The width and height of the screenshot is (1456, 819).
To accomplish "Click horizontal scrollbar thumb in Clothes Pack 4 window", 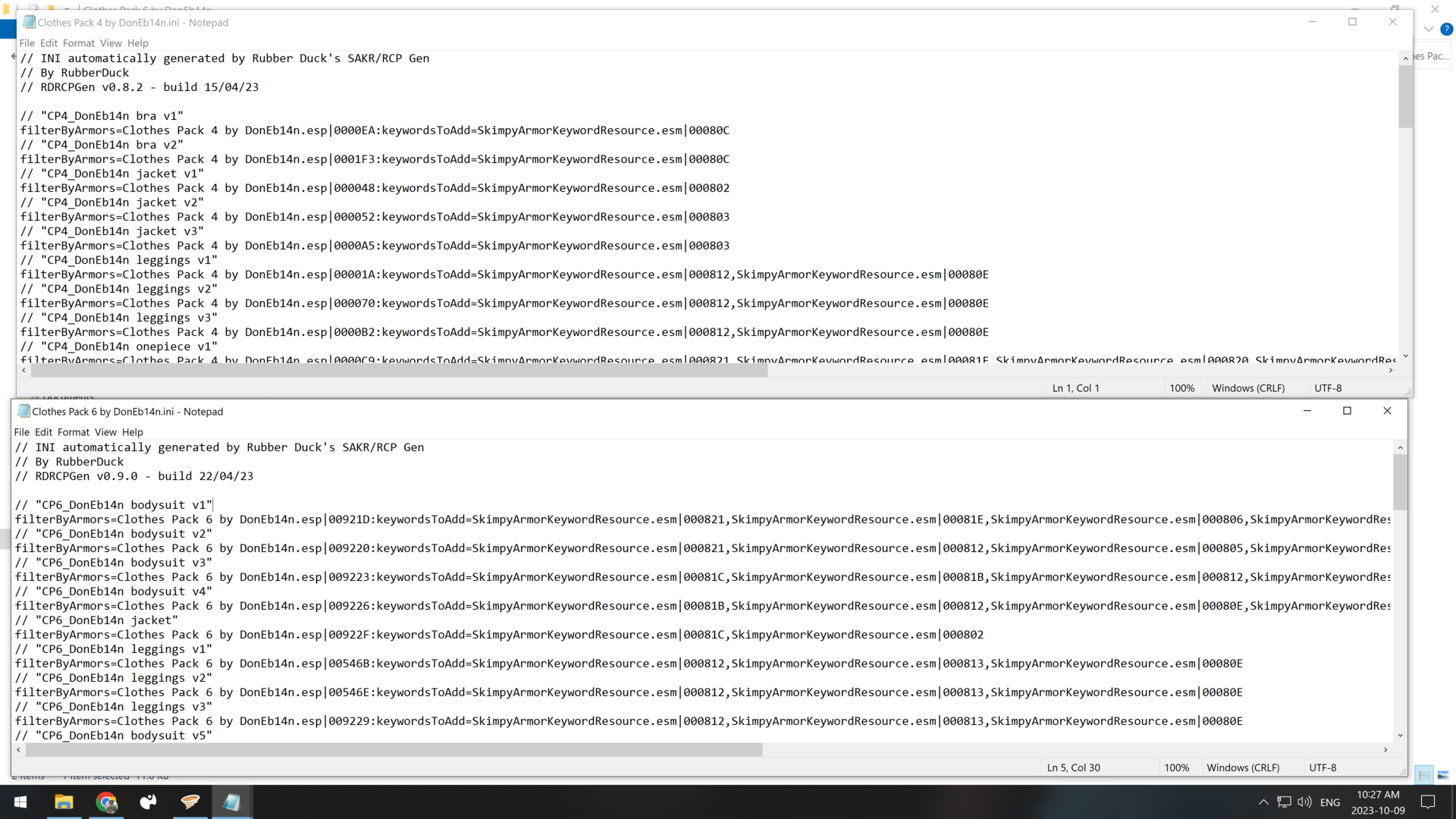I will [x=399, y=371].
